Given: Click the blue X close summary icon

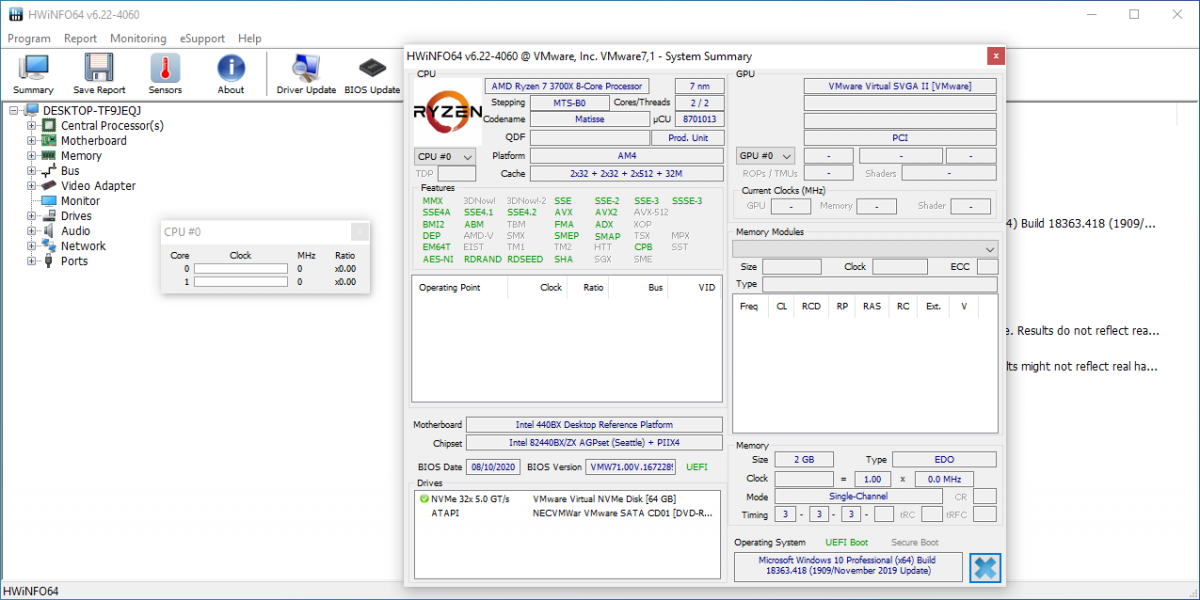Looking at the screenshot, I should tap(984, 568).
